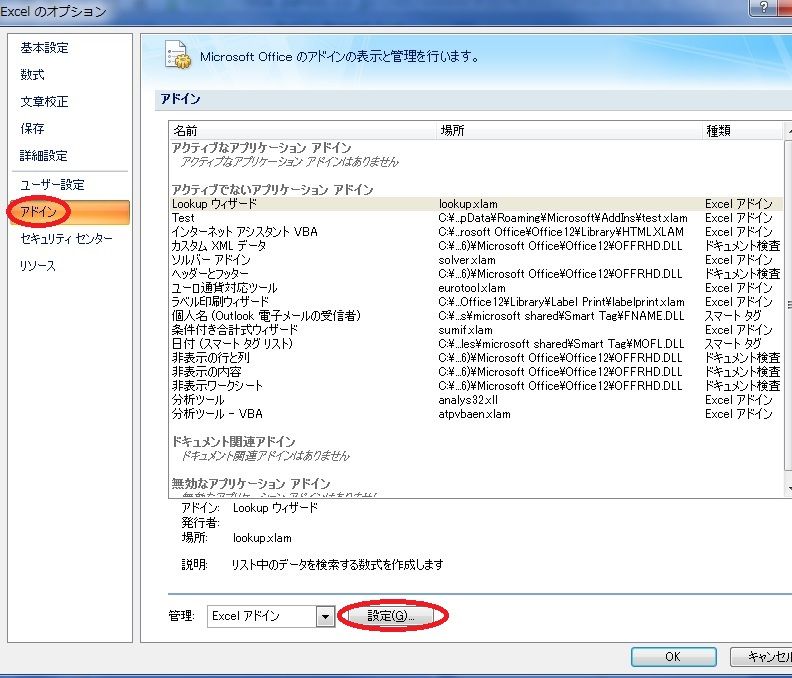Select the 非表示の内容 row
Image resolution: width=792 pixels, height=678 pixels.
click(476, 372)
